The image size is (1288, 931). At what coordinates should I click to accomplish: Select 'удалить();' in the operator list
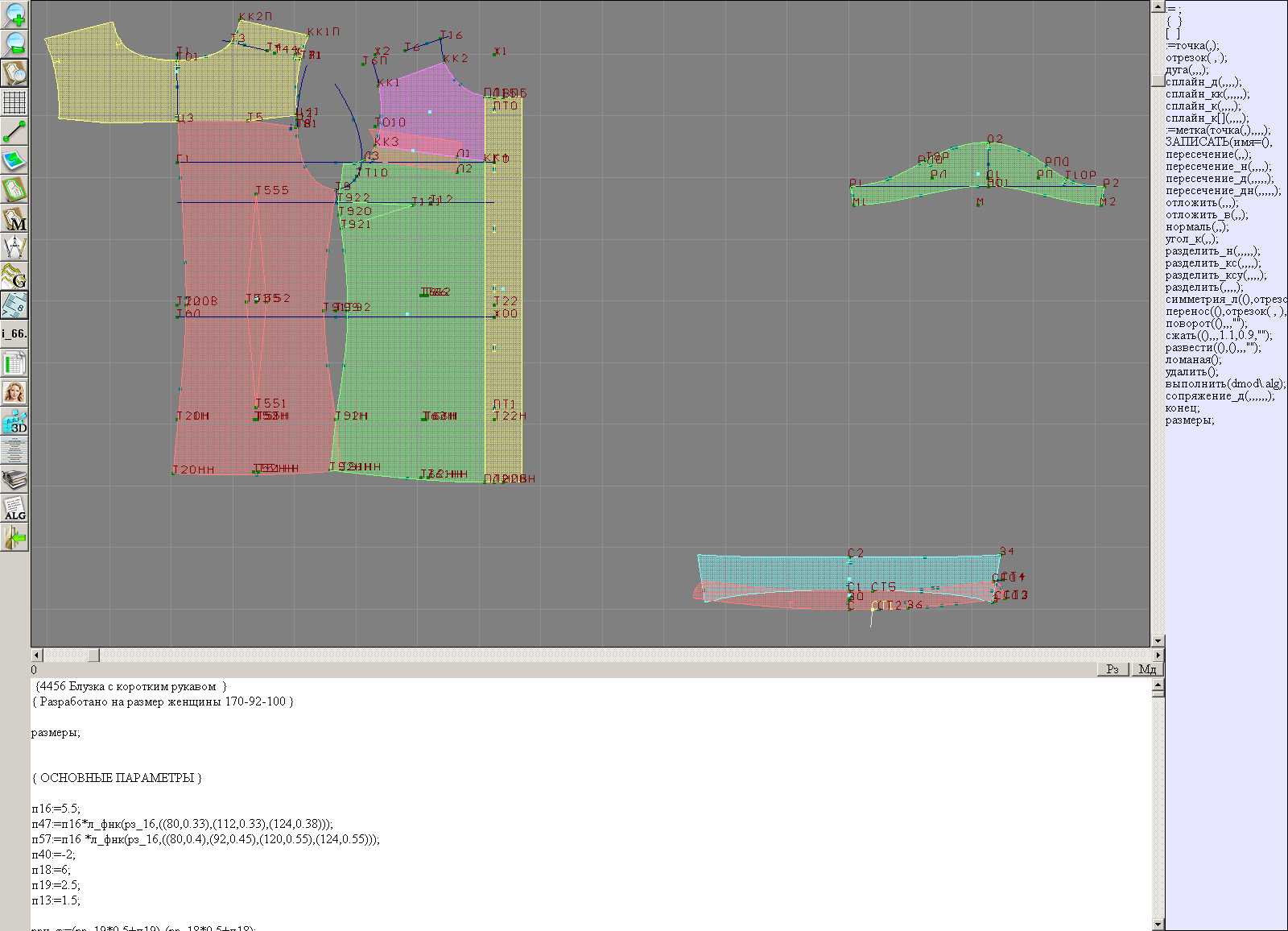pos(1192,372)
